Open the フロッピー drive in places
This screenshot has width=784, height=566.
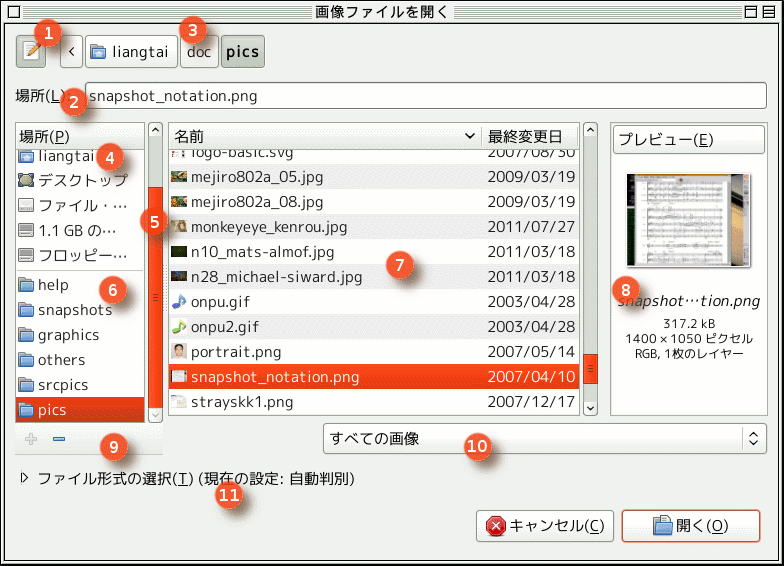[x=80, y=255]
